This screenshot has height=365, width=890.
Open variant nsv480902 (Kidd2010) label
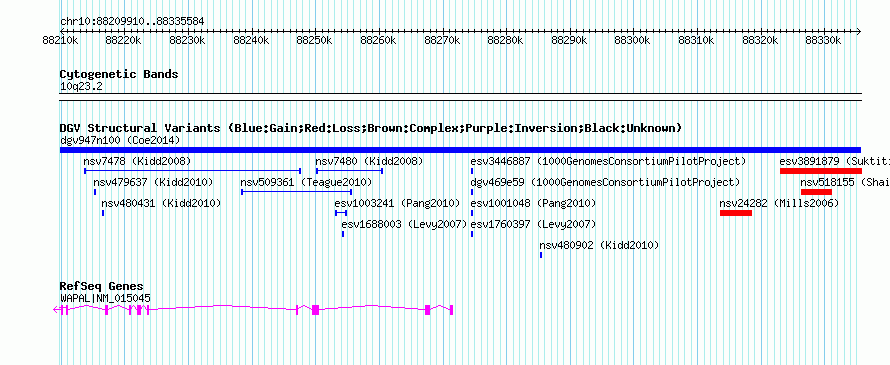pos(599,246)
